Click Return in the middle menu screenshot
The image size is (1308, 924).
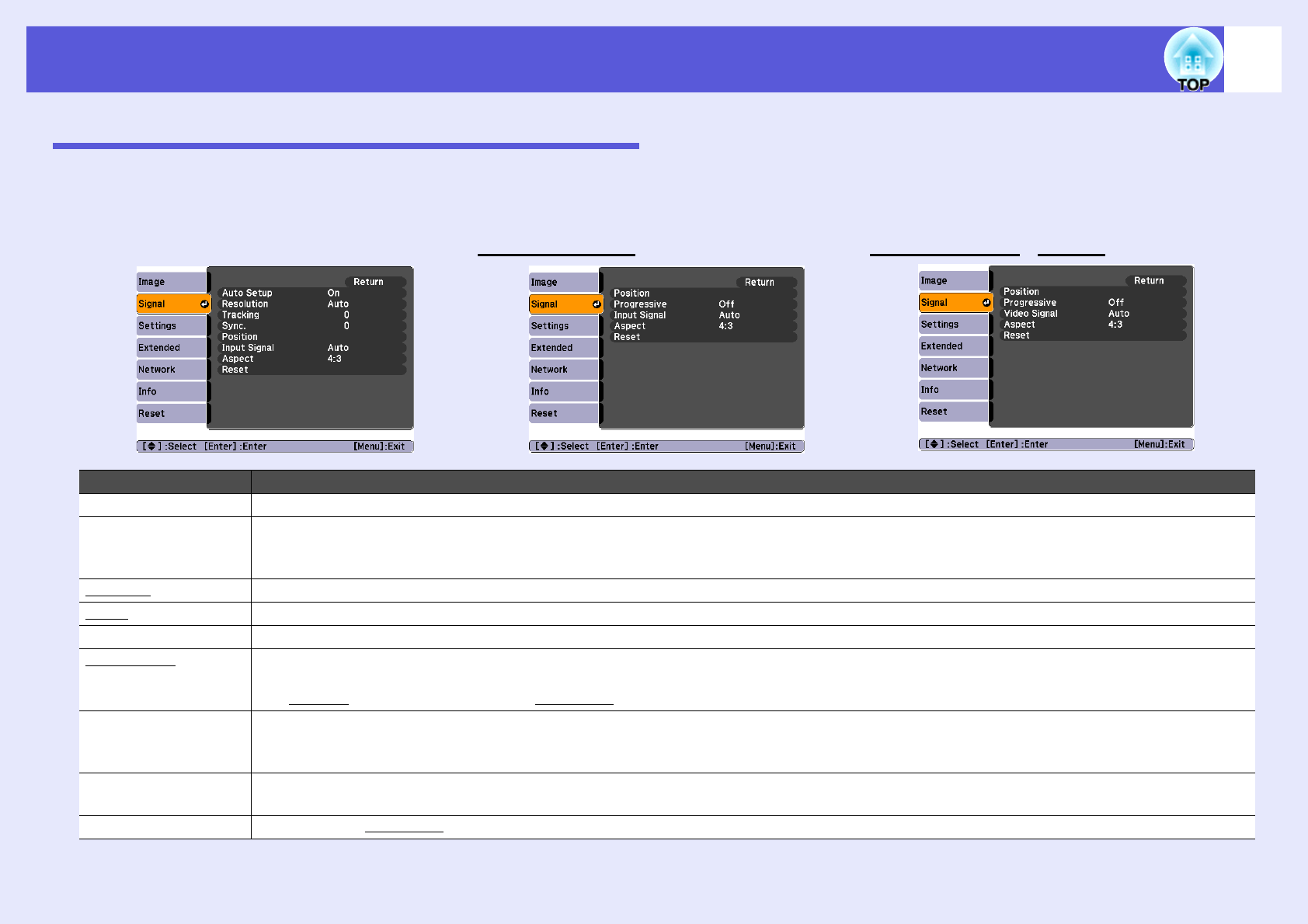[x=766, y=283]
